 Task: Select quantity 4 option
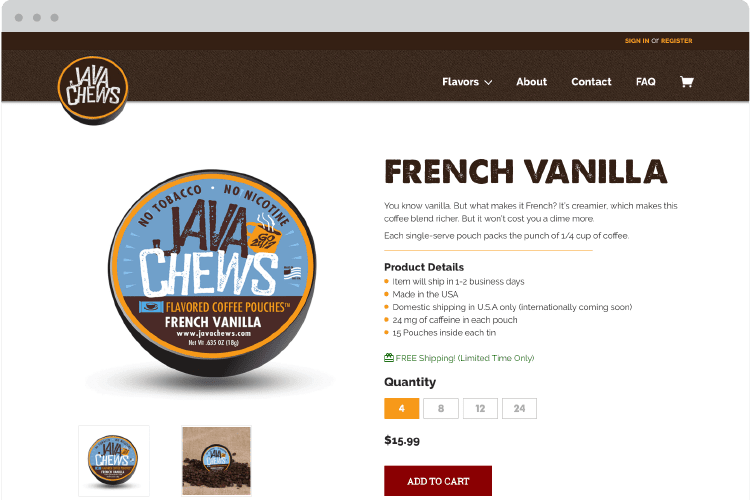401,409
